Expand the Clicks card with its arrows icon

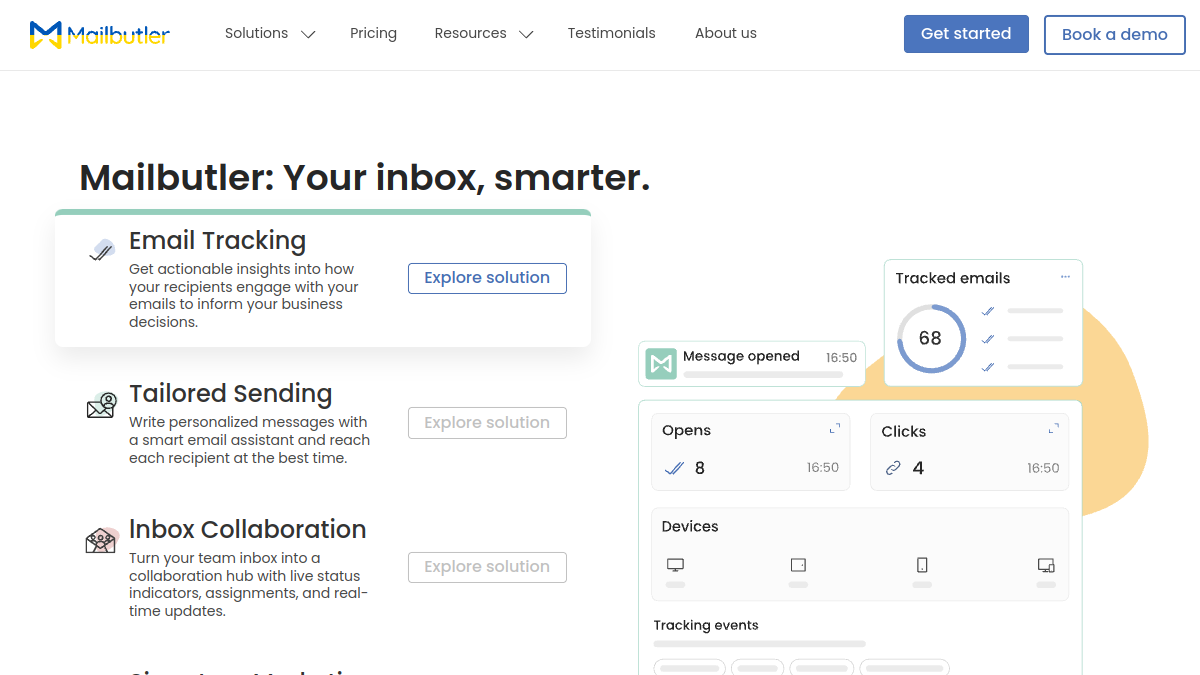click(x=1054, y=429)
